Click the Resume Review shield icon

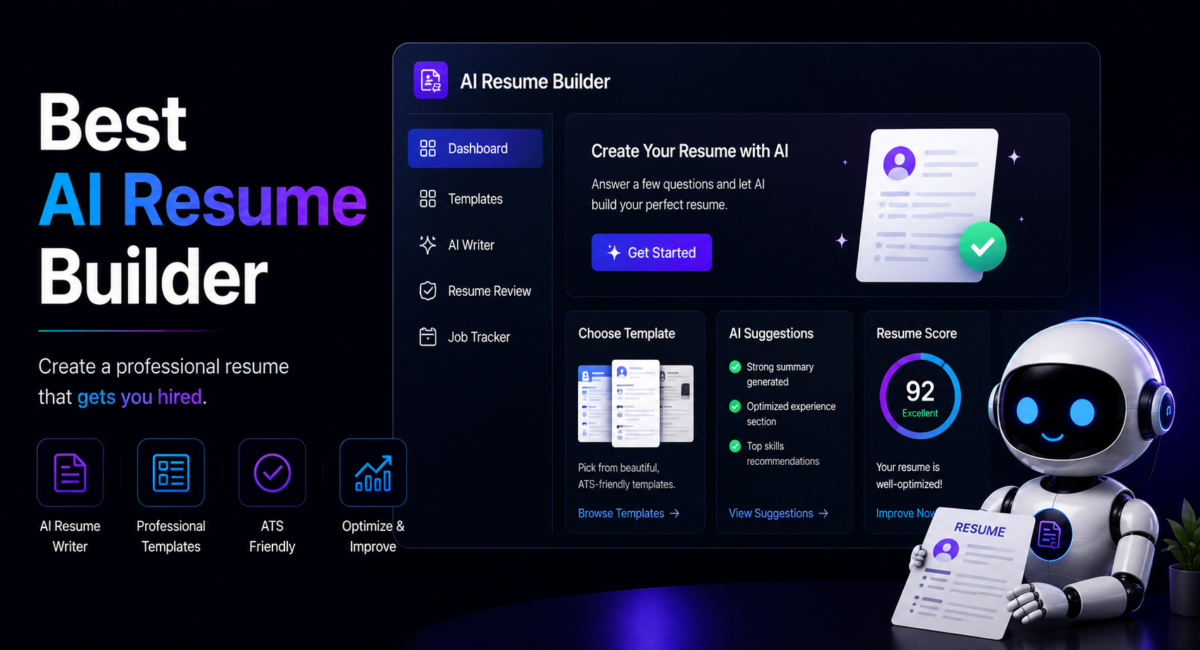(x=428, y=291)
